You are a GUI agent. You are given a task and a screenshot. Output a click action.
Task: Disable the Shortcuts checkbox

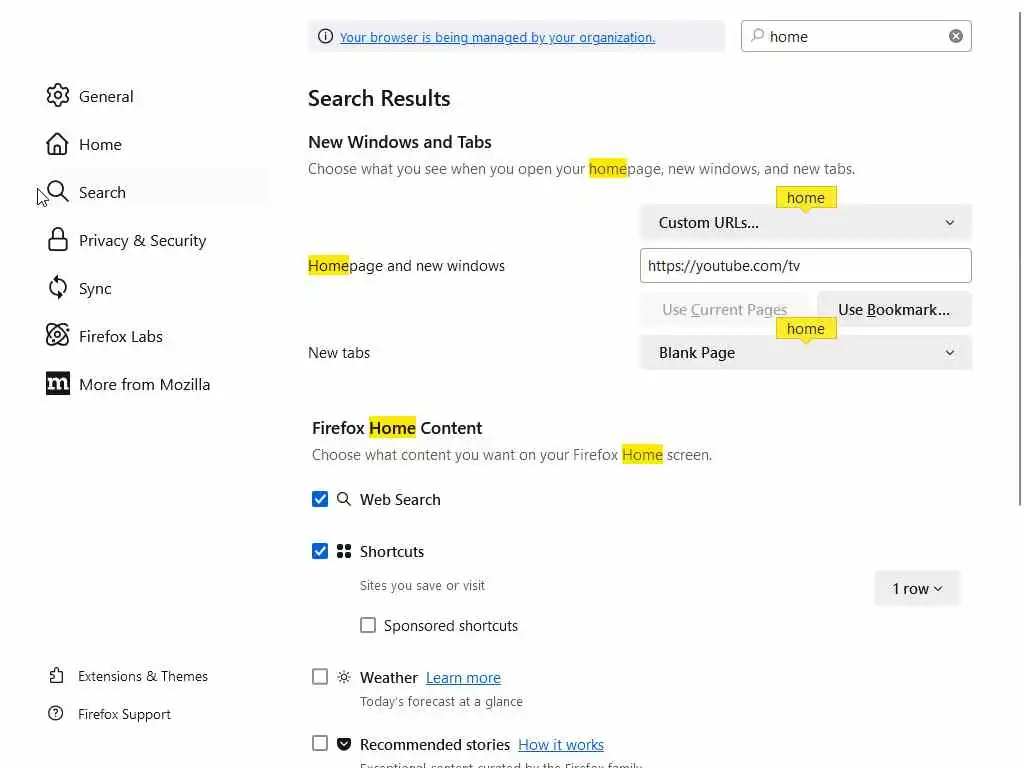tap(320, 551)
